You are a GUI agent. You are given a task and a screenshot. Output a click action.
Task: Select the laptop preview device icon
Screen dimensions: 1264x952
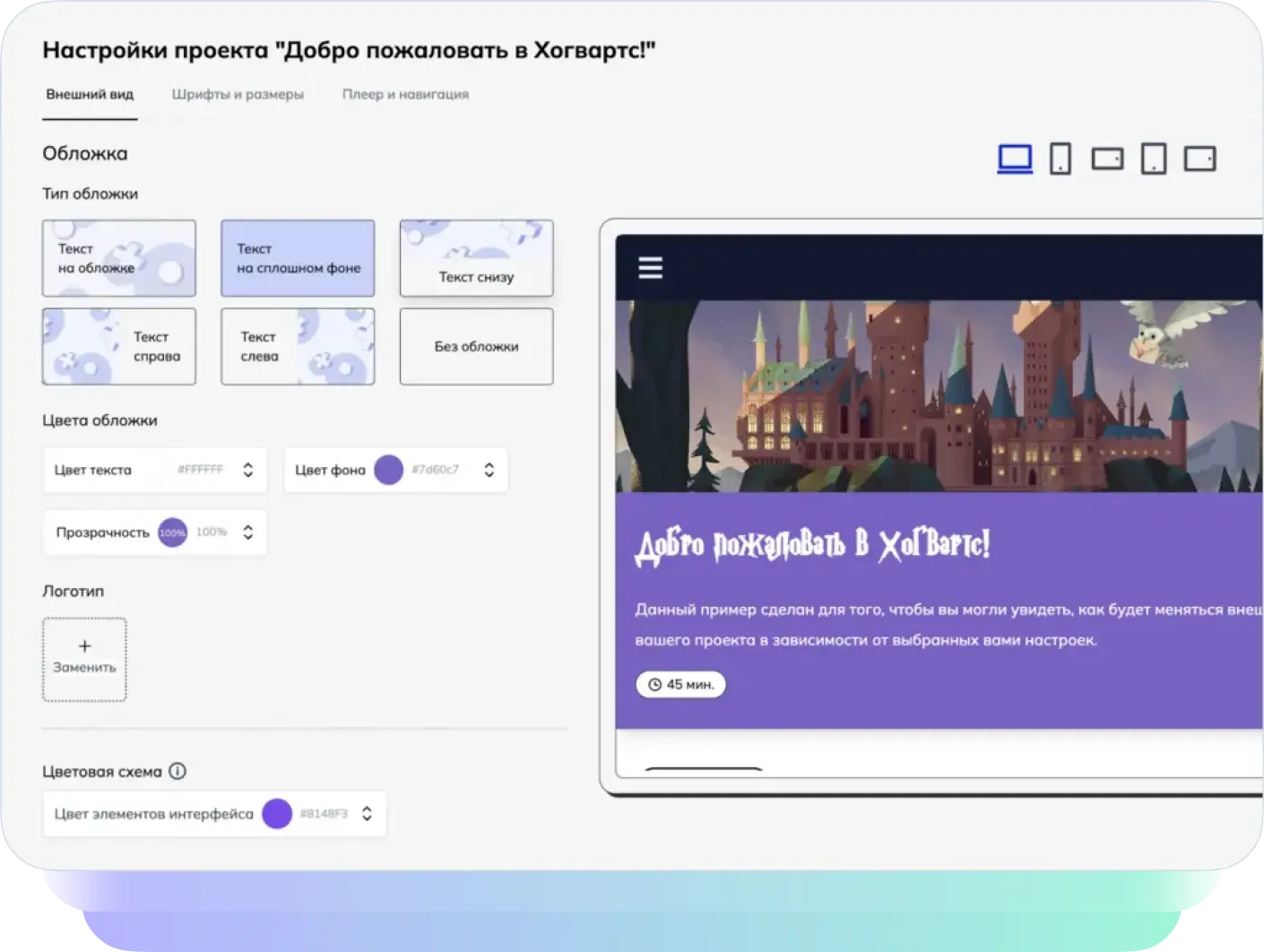[x=1015, y=159]
